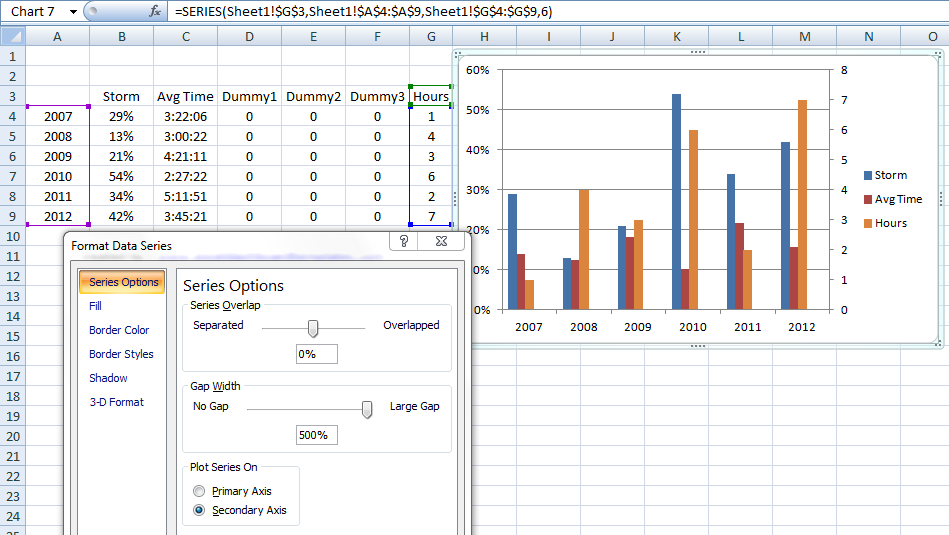
Task: Click the Gap Width 500% input box
Action: (317, 435)
